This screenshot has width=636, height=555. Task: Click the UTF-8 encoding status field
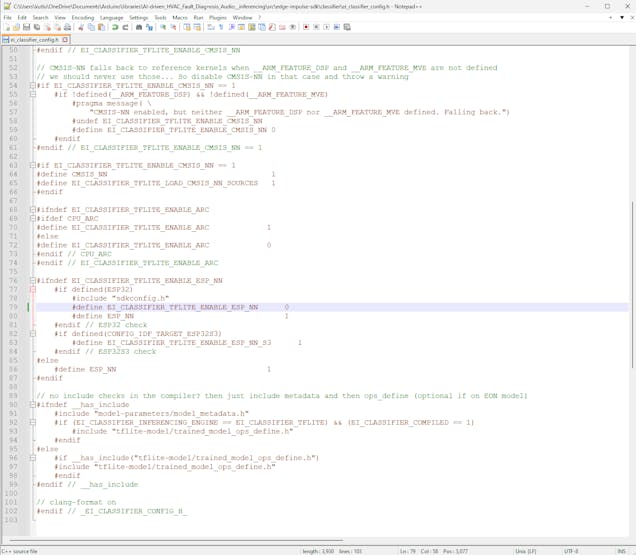tap(572, 550)
